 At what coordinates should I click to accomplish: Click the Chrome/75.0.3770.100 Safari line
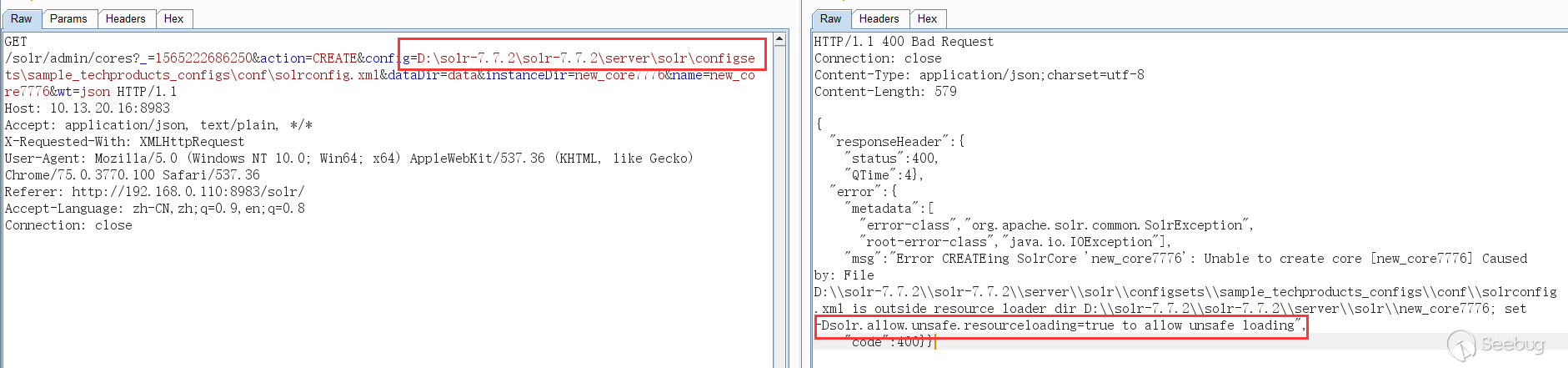[x=133, y=175]
